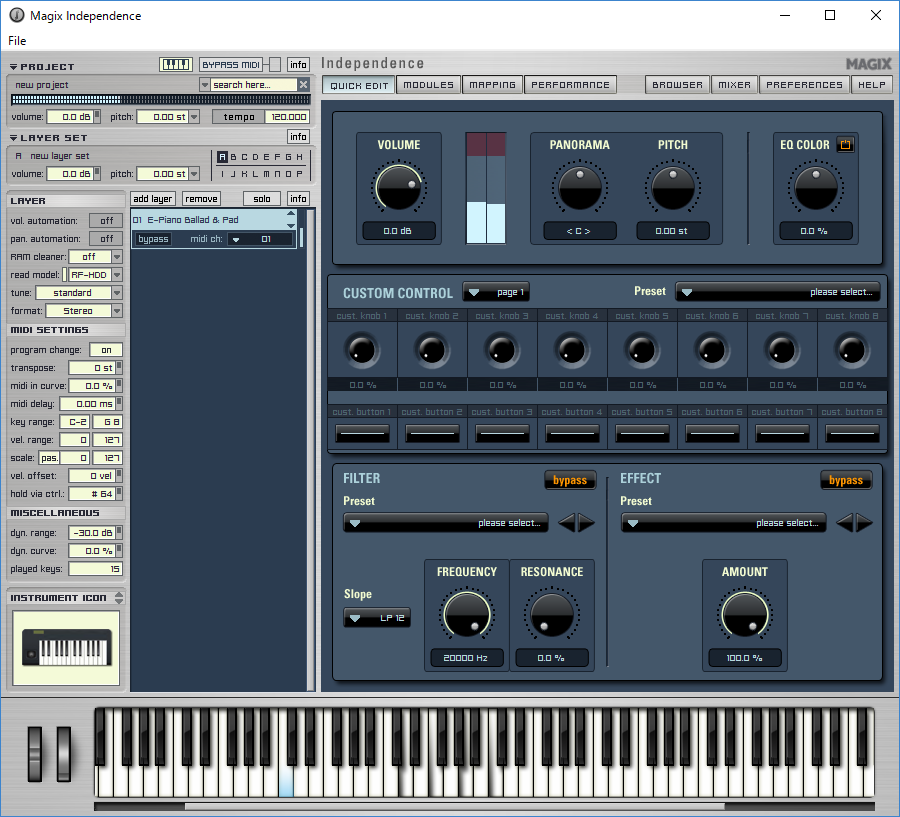The image size is (900, 817).
Task: Clear the search field with X icon
Action: pos(304,84)
